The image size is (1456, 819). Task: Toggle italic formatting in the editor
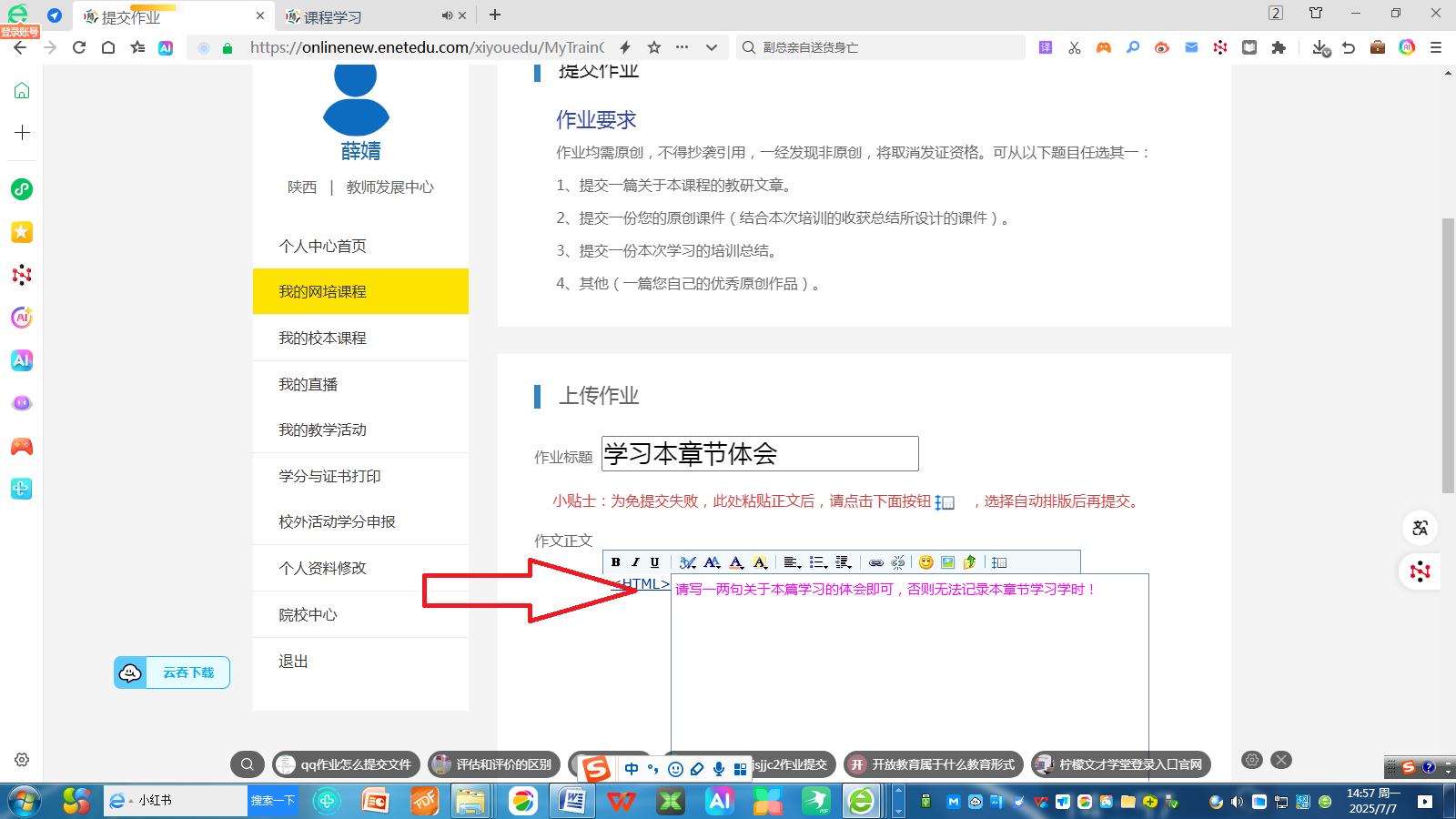click(635, 562)
